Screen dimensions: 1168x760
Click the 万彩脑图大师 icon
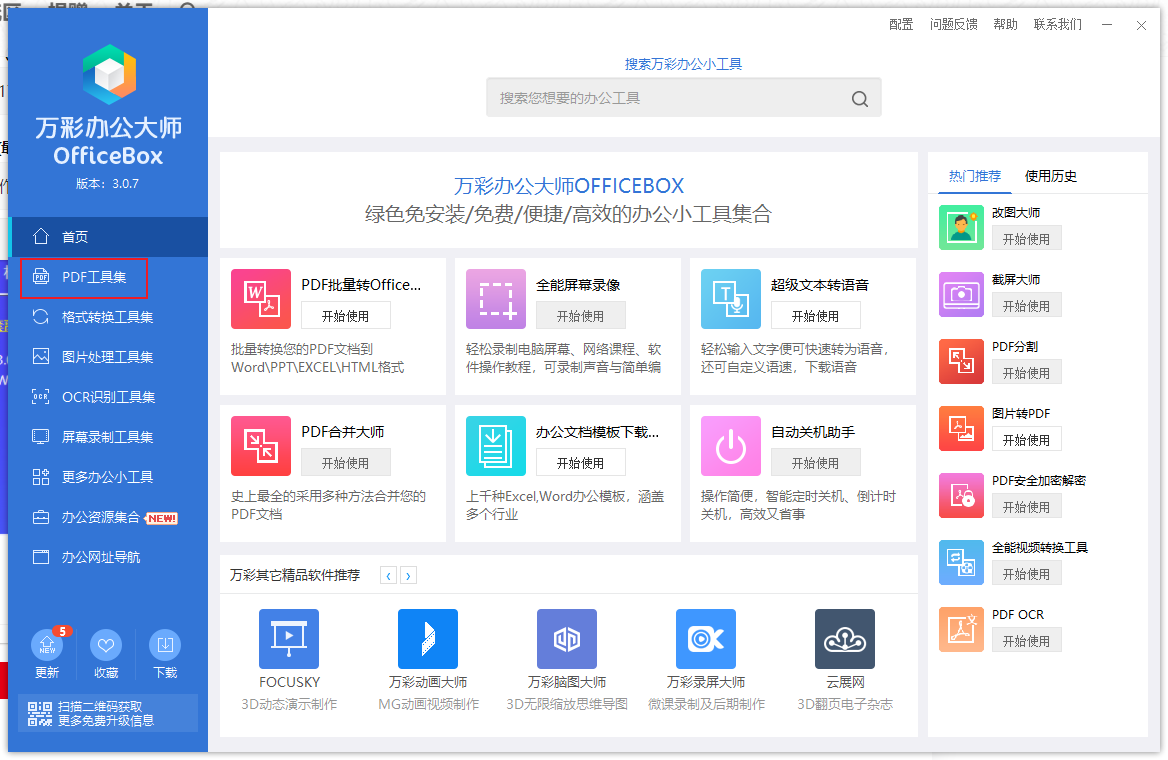click(x=567, y=639)
